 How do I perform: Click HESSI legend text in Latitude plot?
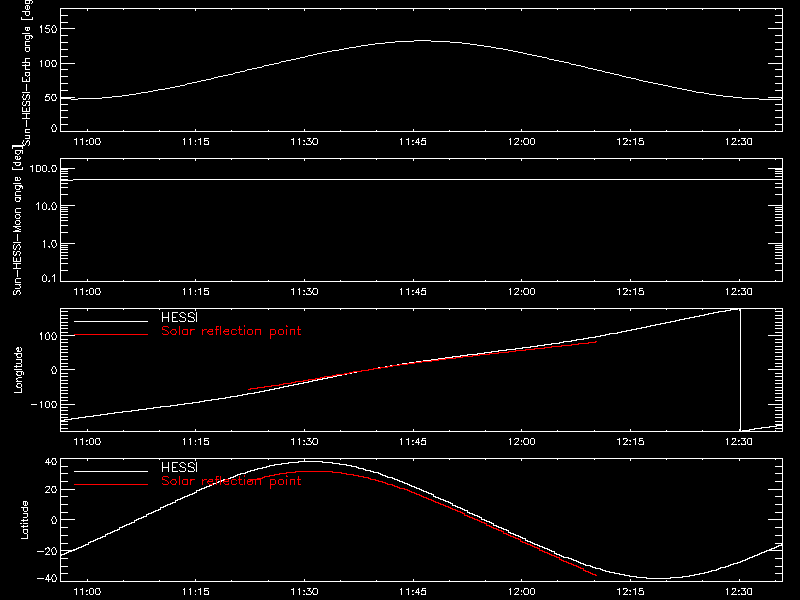179,467
